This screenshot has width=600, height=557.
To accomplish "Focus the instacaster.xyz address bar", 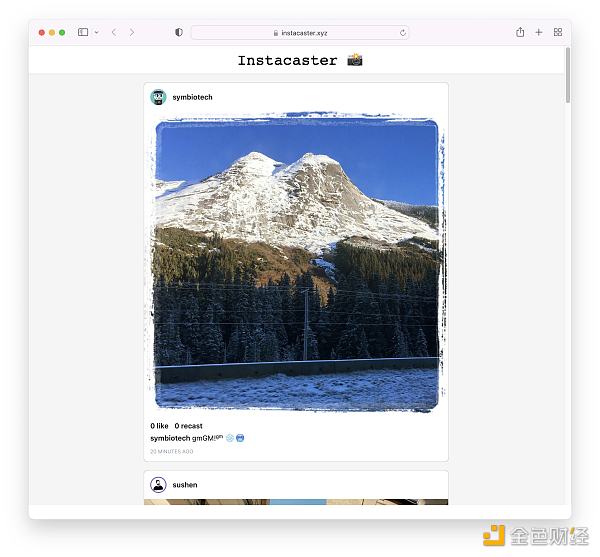I will click(x=300, y=33).
